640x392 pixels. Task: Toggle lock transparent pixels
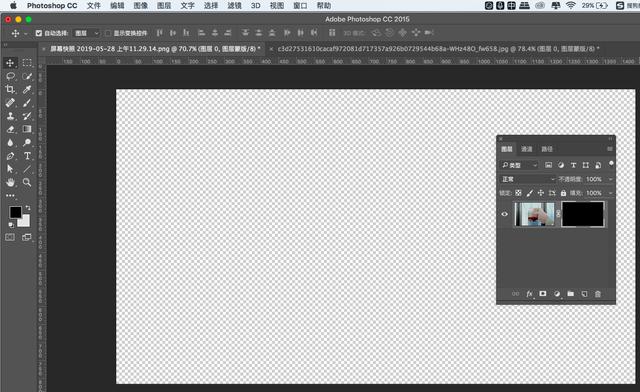pyautogui.click(x=518, y=193)
